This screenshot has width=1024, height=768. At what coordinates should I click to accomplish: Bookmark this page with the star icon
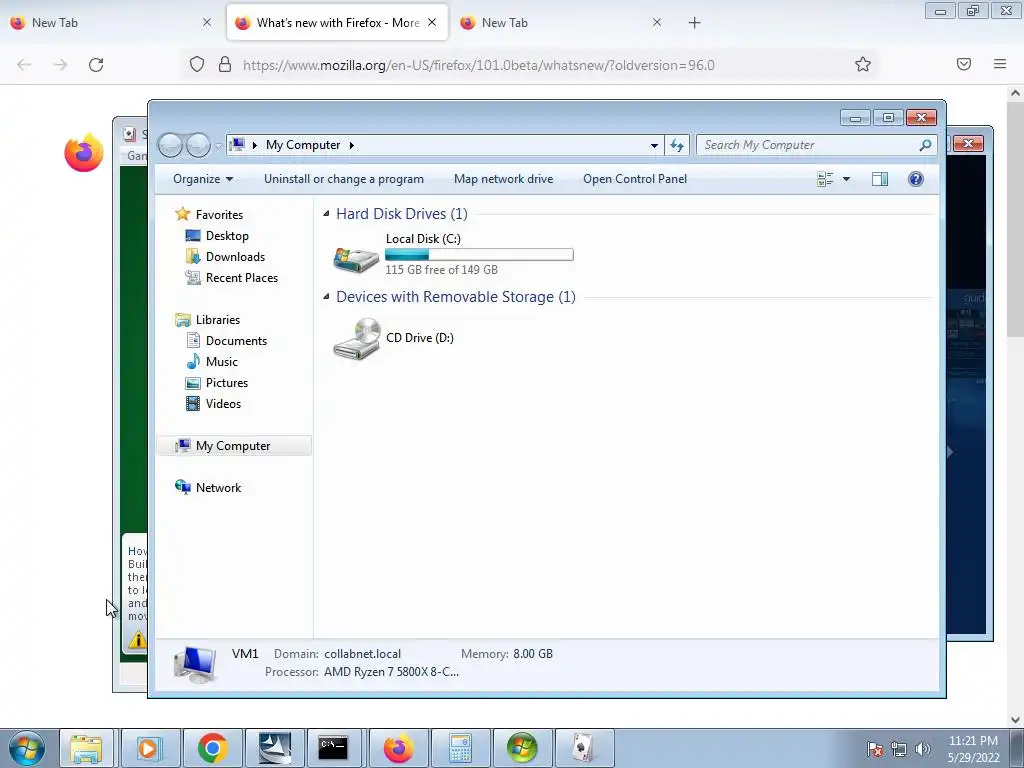click(x=863, y=64)
